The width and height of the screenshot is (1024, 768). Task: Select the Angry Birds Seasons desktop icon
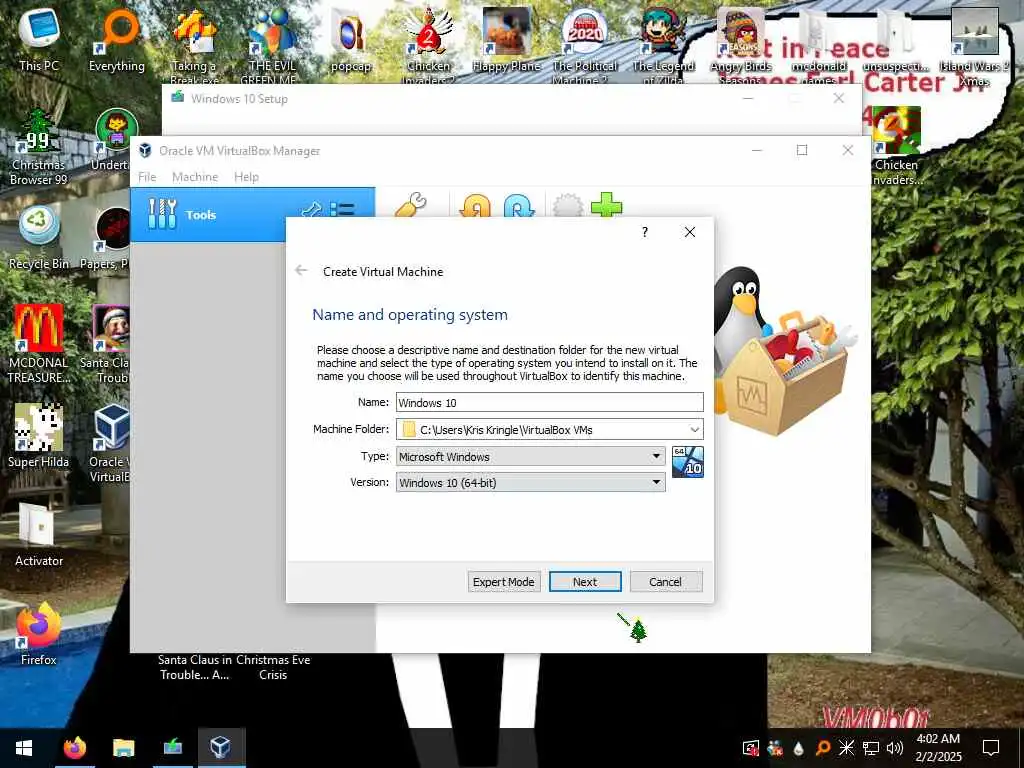[741, 46]
